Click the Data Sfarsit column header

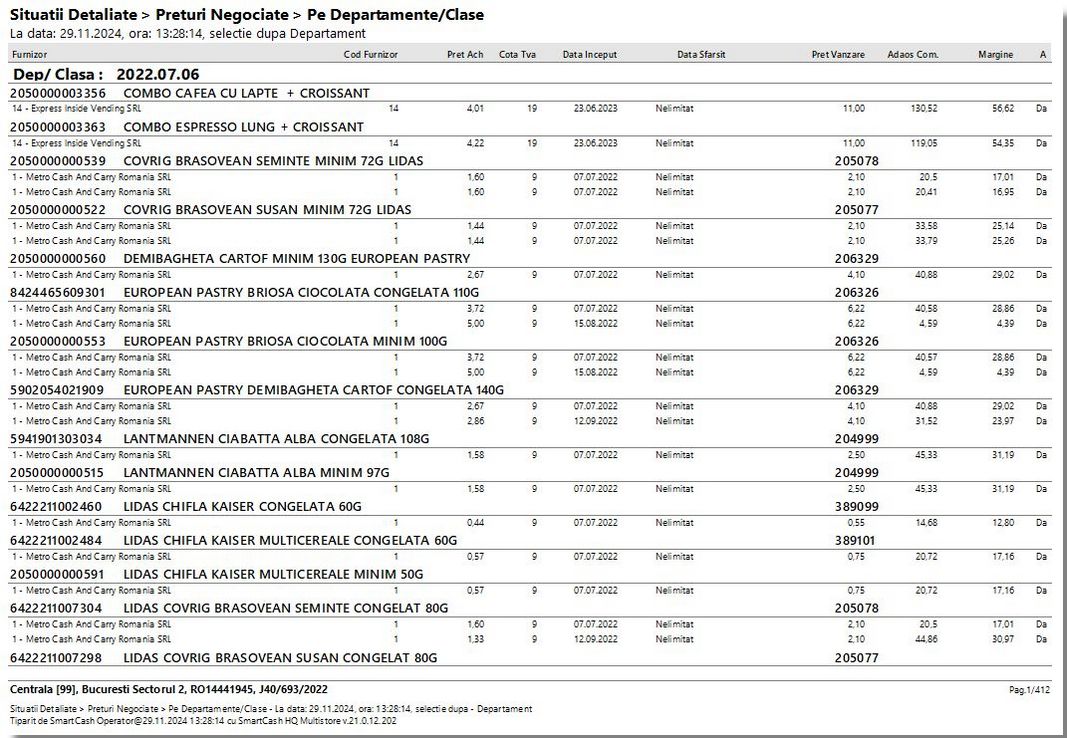coord(701,54)
